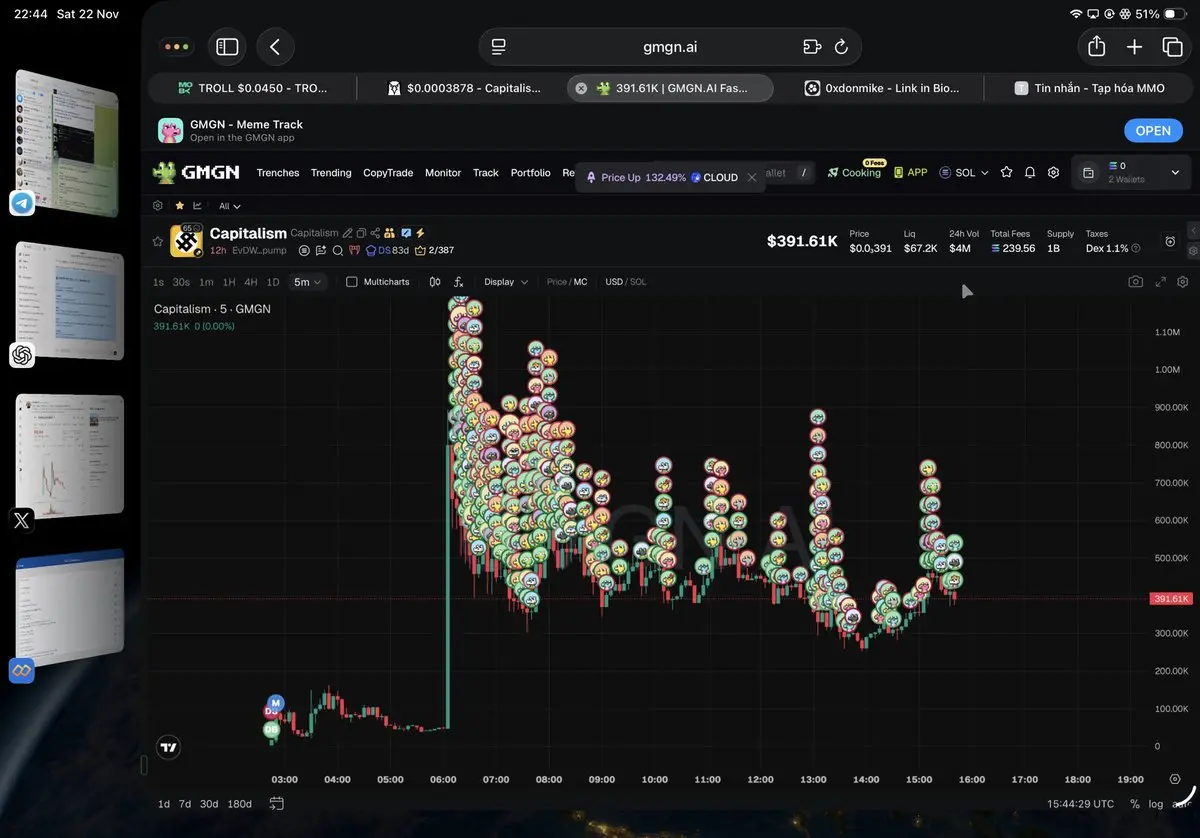Screen dimensions: 1200x838
Task: Enable the Multicharts checkbox
Action: point(352,282)
